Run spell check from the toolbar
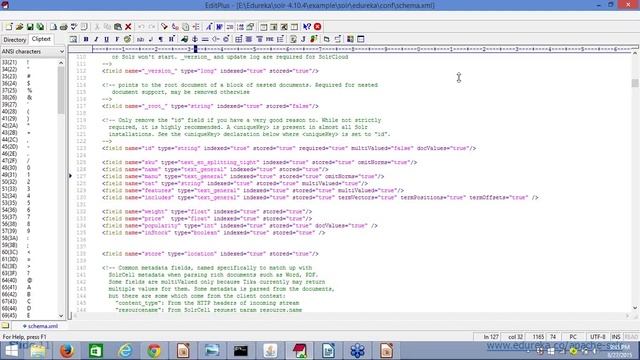This screenshot has width=640, height=360. point(74,27)
